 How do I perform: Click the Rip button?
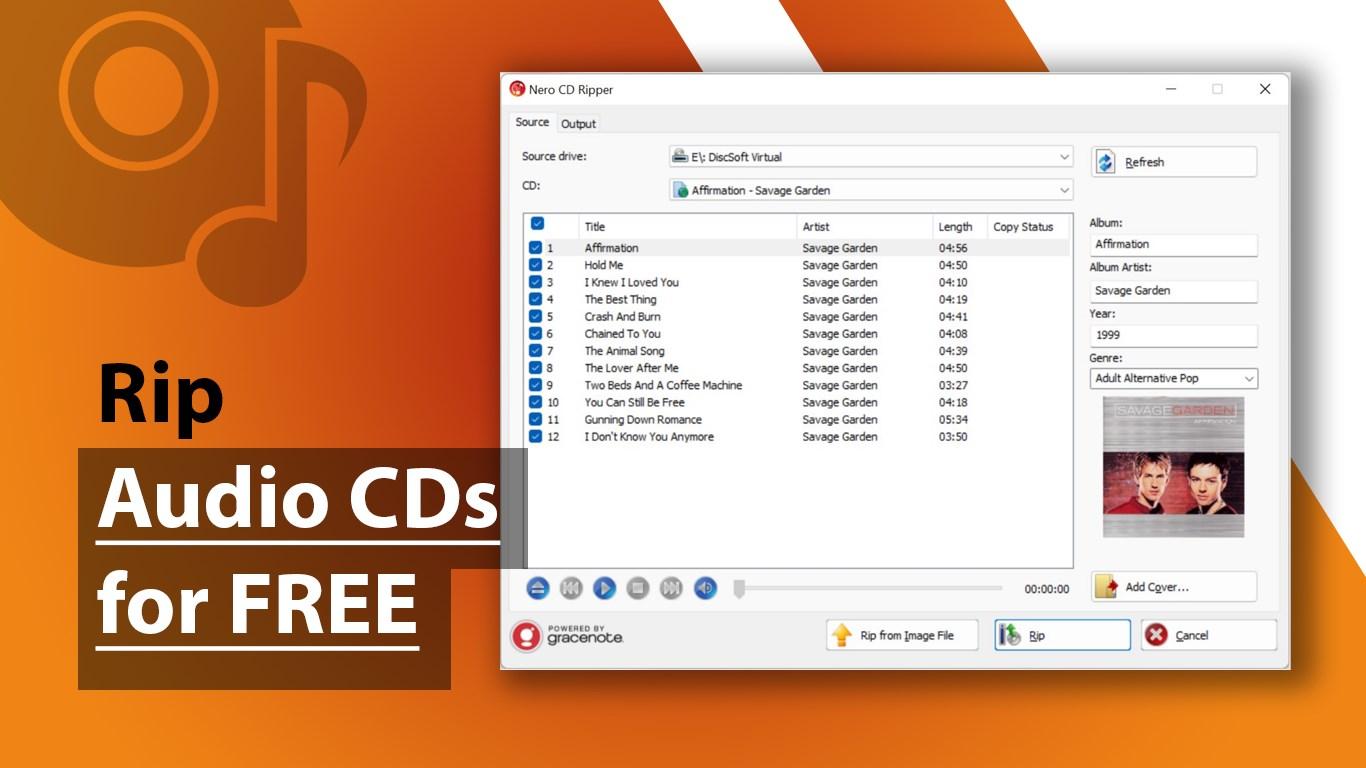coord(1062,636)
